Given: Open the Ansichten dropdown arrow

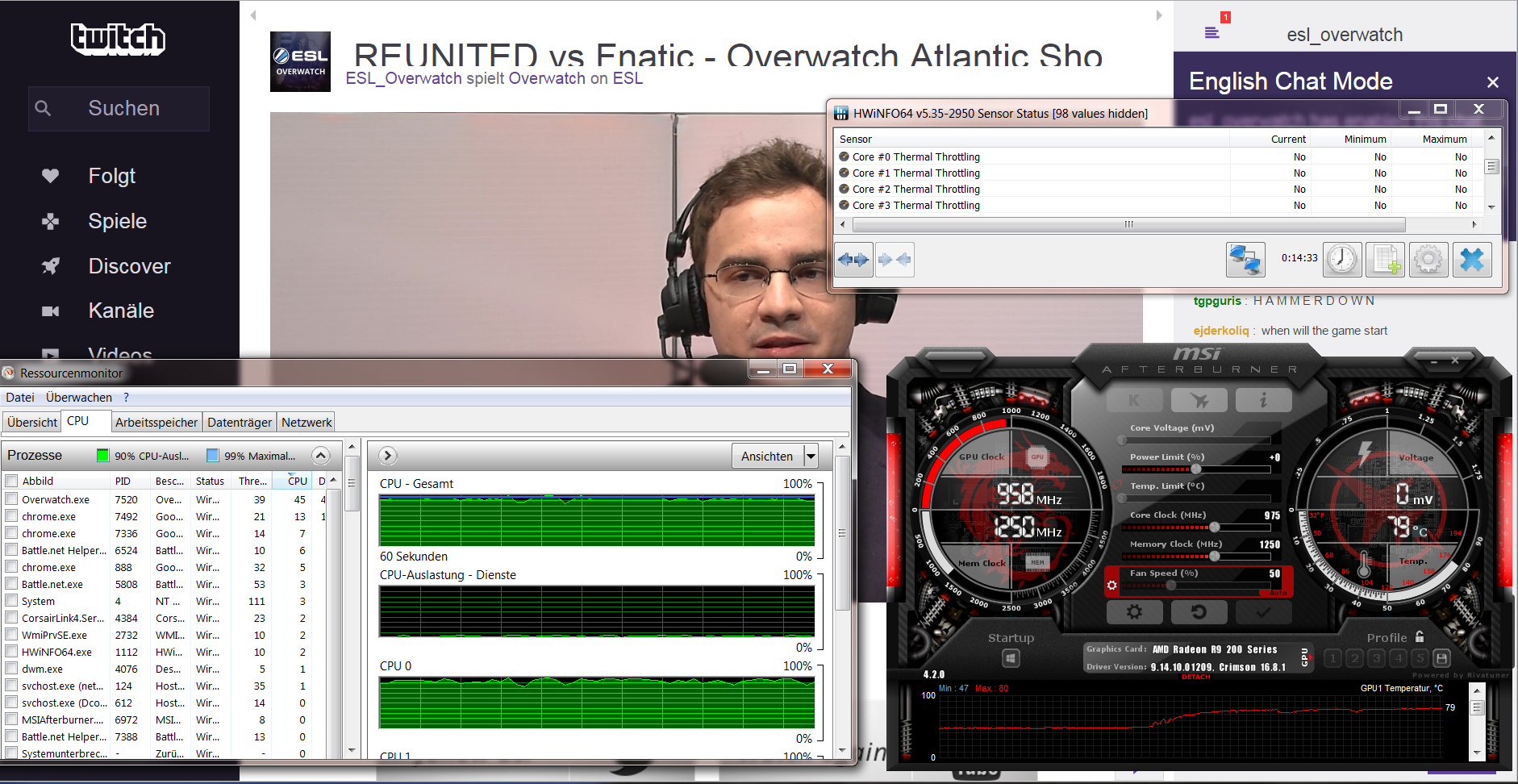Looking at the screenshot, I should (x=811, y=457).
